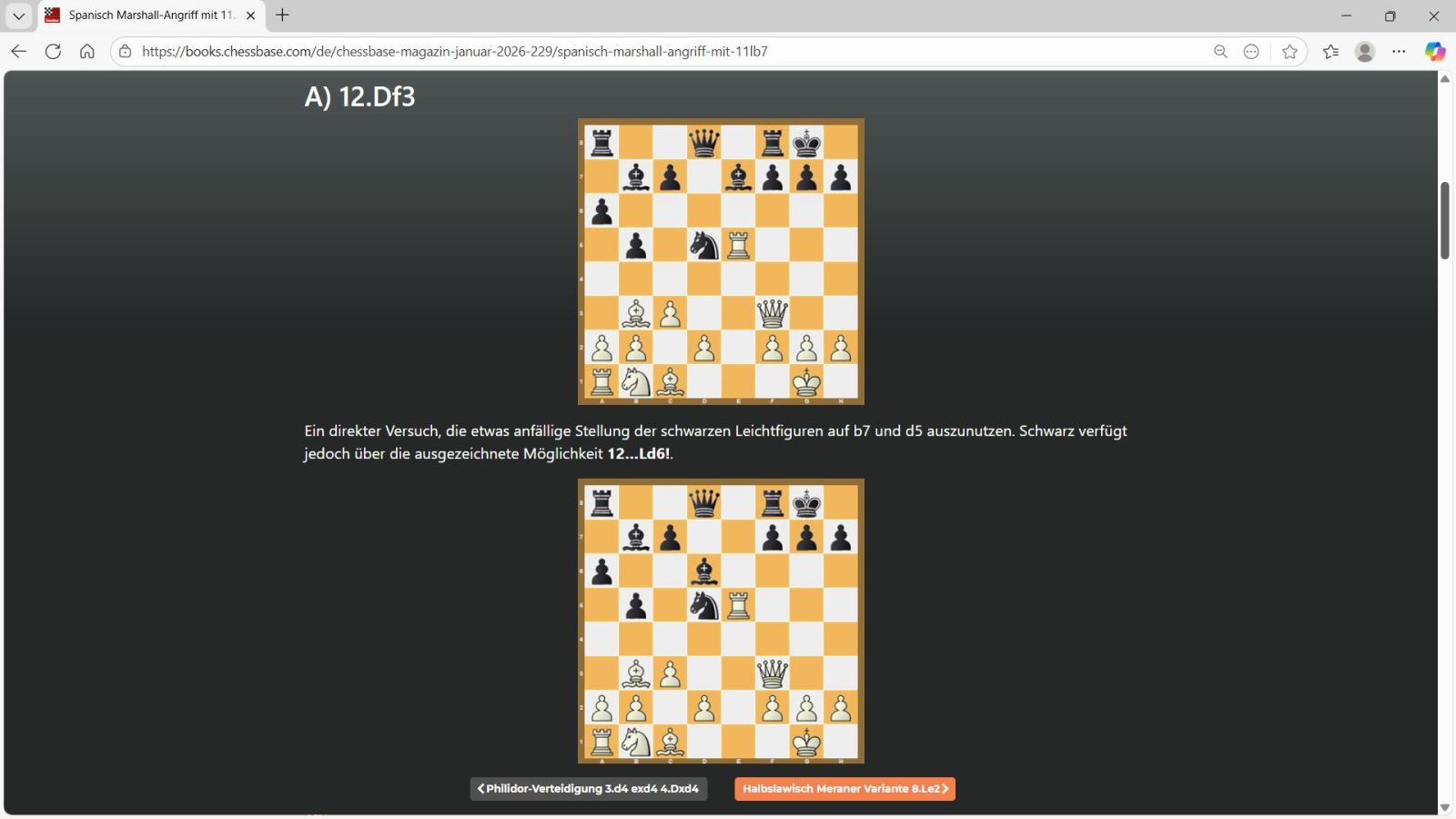Click white queen on f3 in first diagram

click(773, 314)
